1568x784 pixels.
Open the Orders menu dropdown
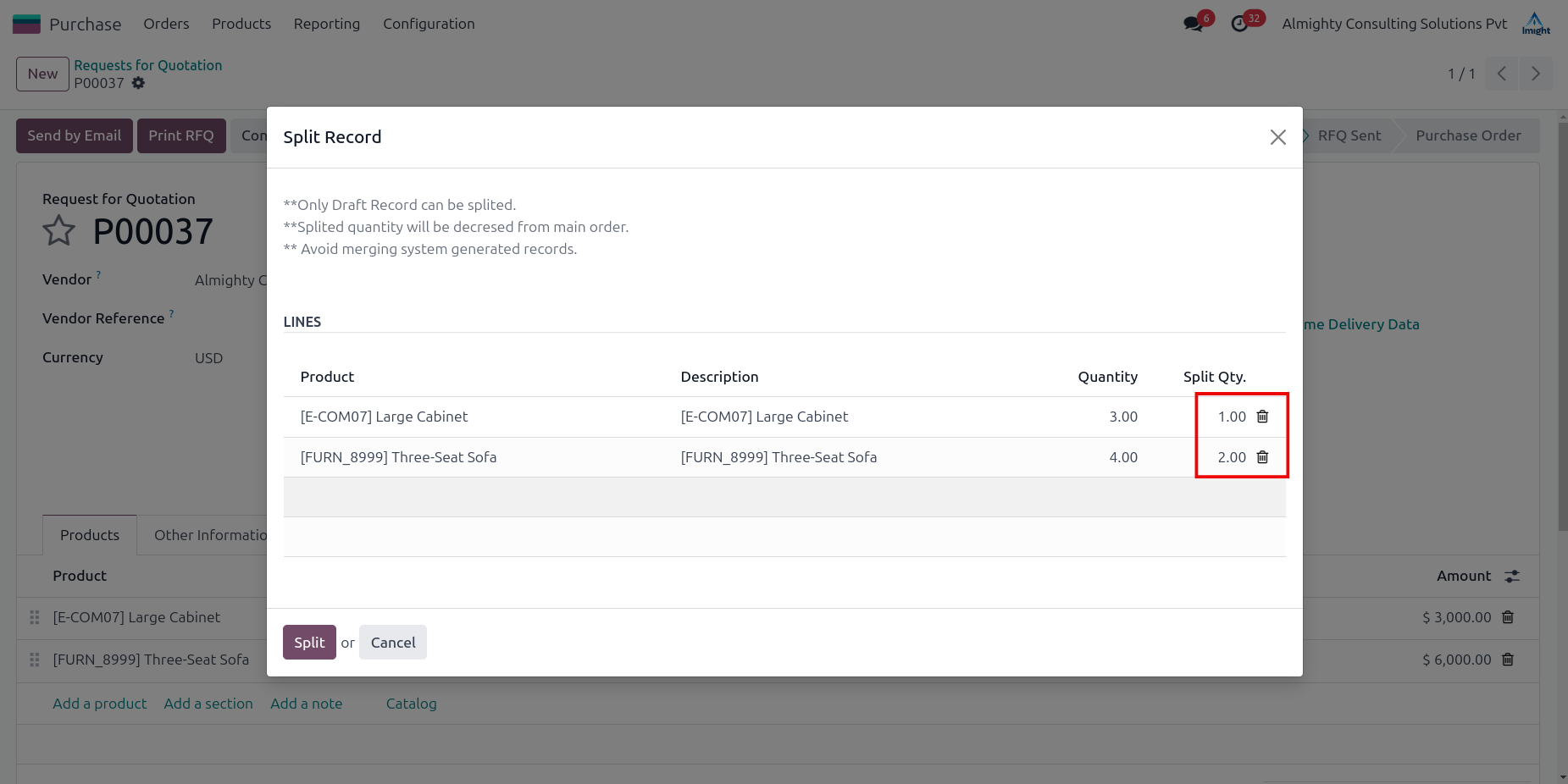point(166,24)
